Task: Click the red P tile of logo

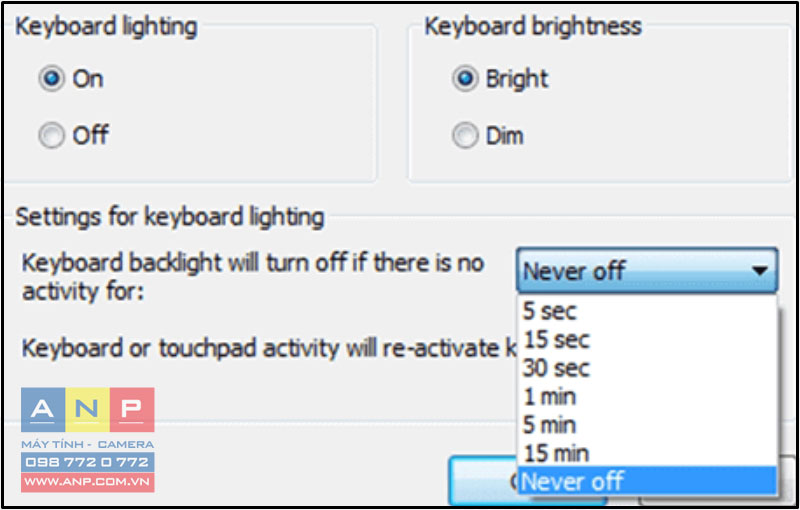Action: (x=132, y=410)
